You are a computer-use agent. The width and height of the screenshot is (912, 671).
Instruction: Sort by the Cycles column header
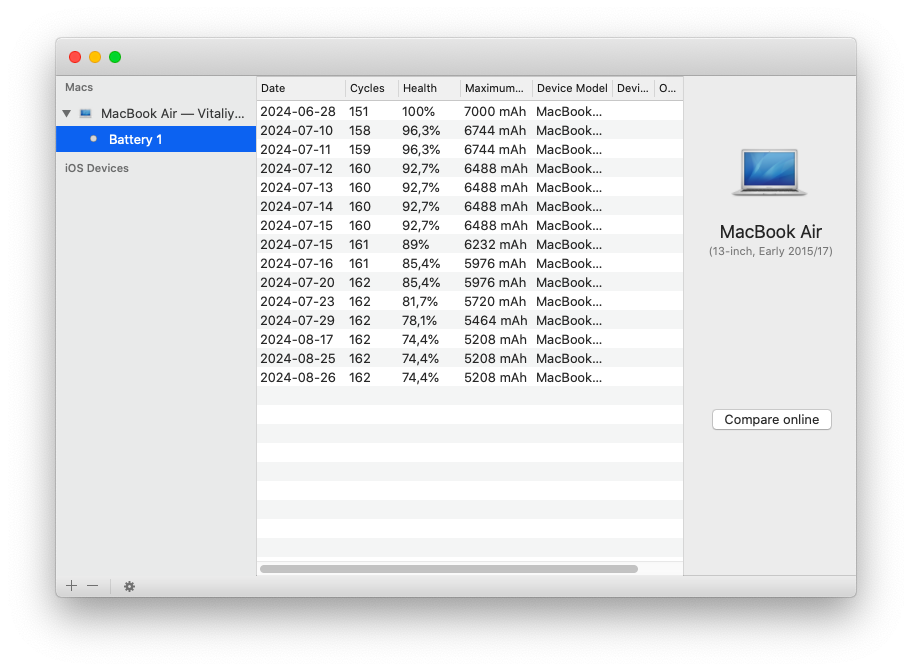(x=372, y=88)
